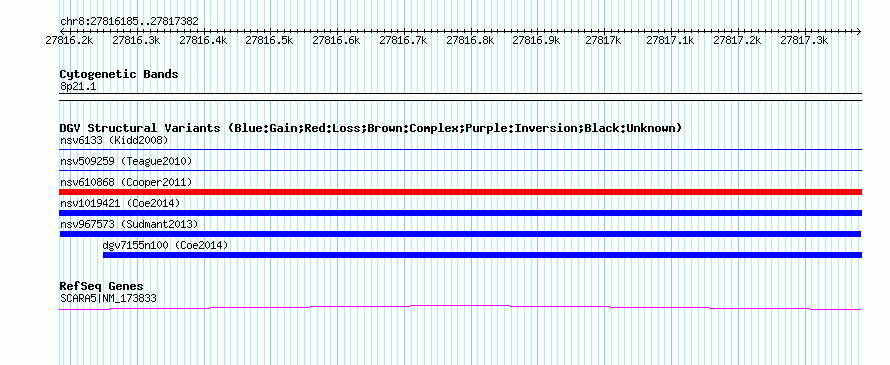The height and width of the screenshot is (365, 890).
Task: Select the Cytogenetic Bands track title
Action: tap(119, 74)
